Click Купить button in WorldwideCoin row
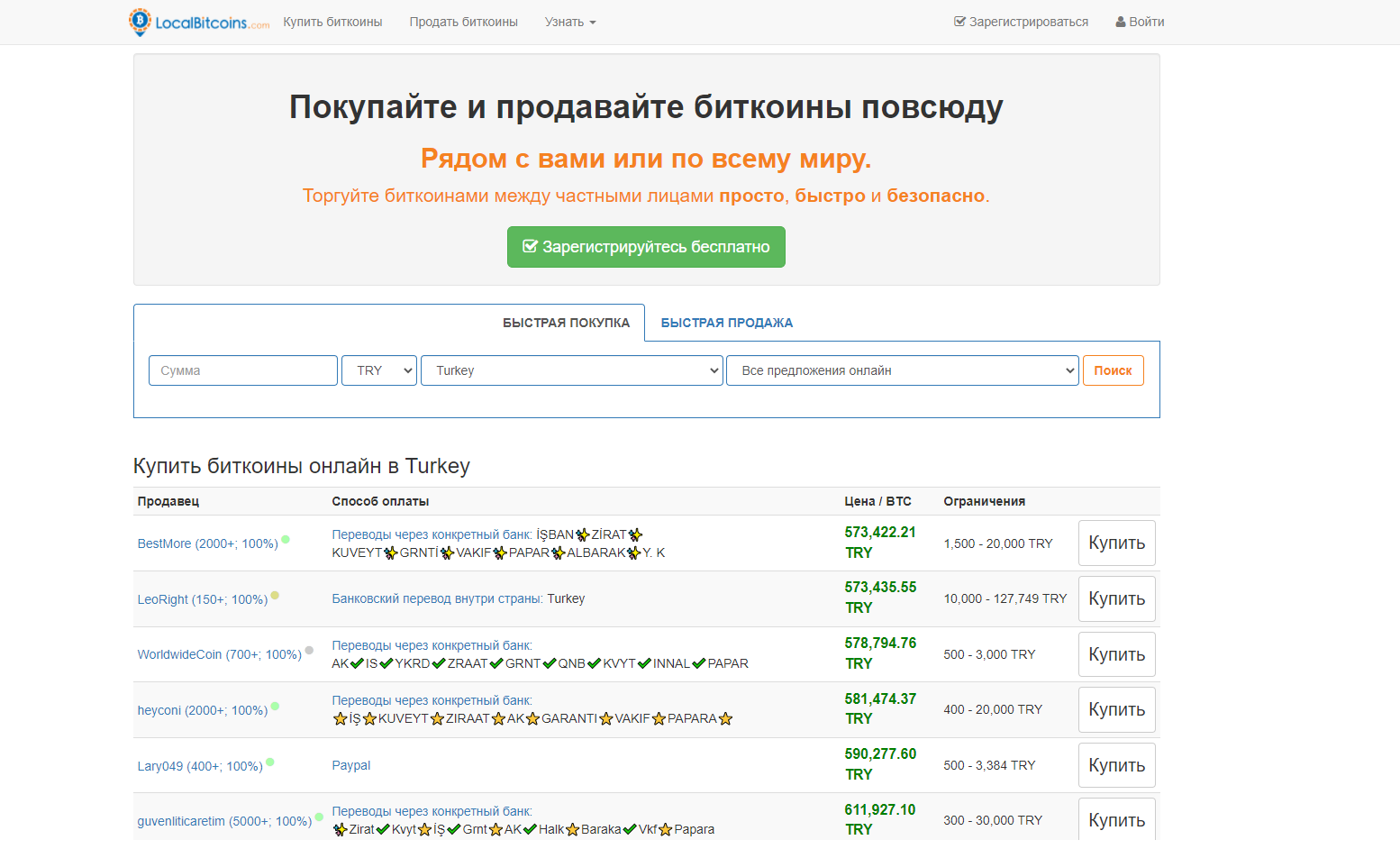Screen dimensions: 1400x849 (1116, 654)
